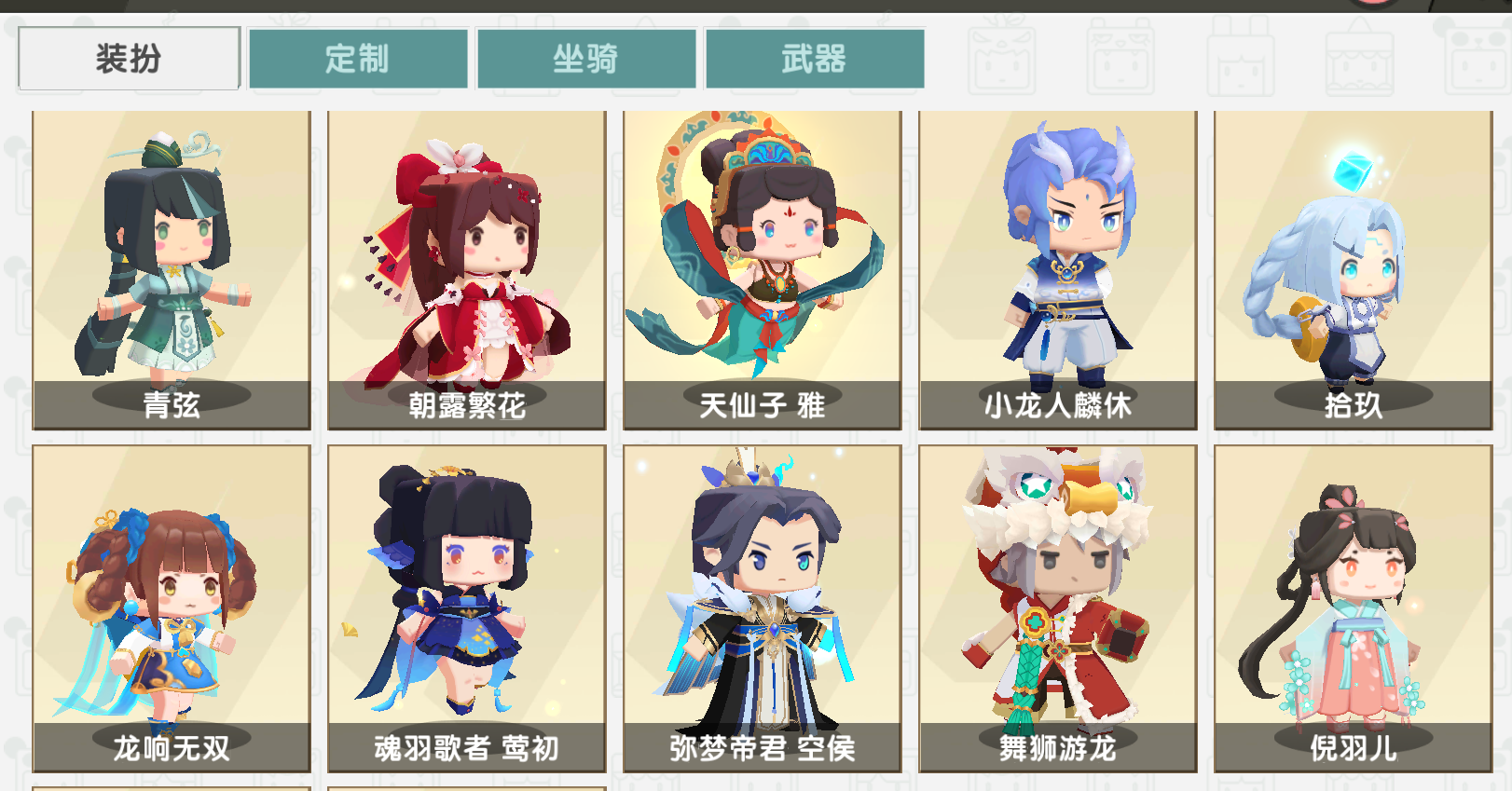Select the 青弦 costume card
Viewport: 1512px width, 791px height.
coord(172,270)
